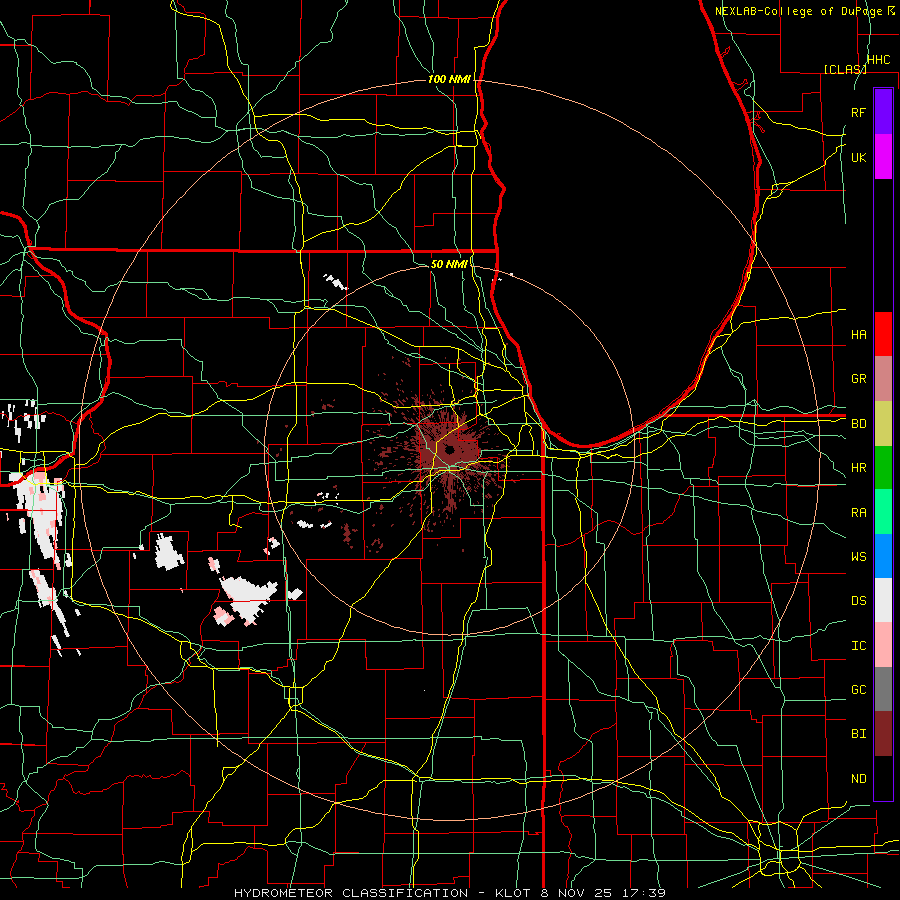Click the HR legend label

click(859, 468)
